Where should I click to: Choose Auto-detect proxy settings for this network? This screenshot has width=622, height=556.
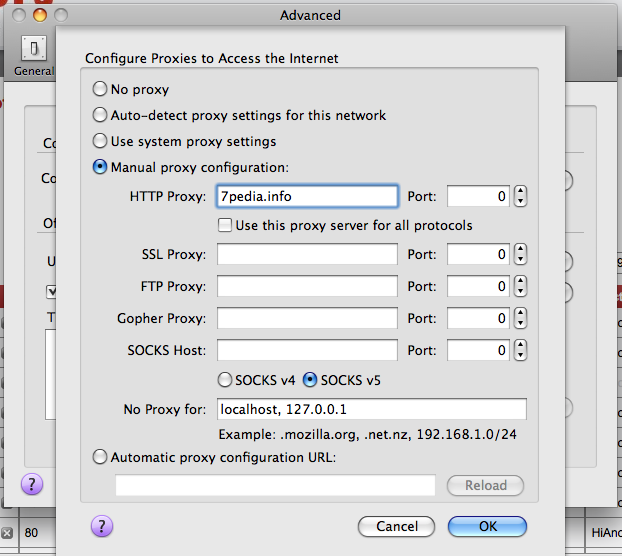(x=100, y=115)
